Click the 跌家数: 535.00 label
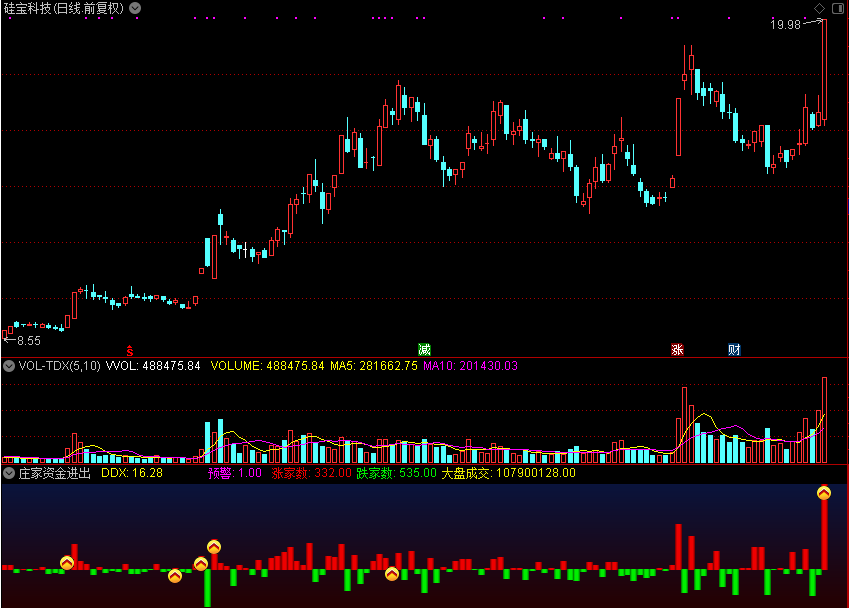Viewport: 849px width, 608px height. coord(396,473)
